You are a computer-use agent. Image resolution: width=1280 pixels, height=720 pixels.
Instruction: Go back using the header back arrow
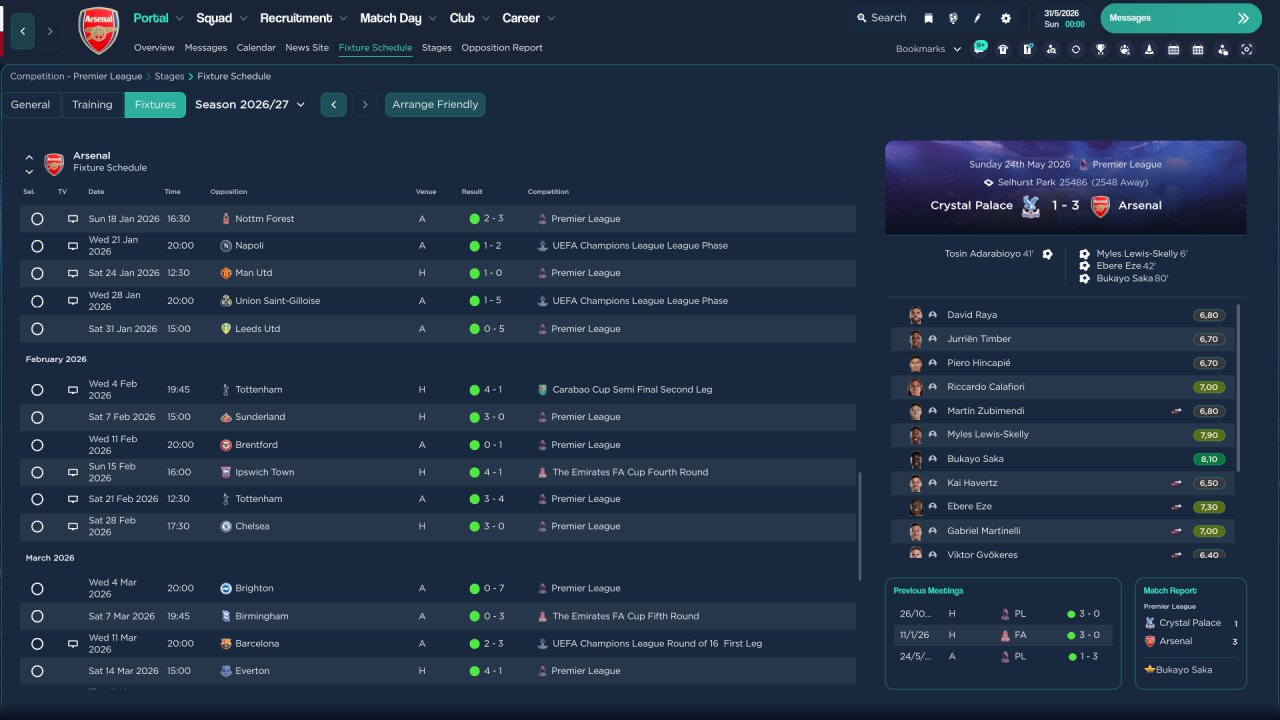point(22,31)
